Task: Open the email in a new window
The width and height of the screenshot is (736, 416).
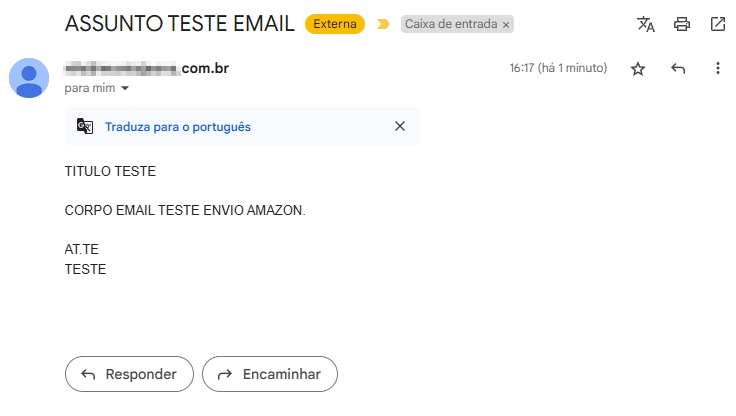Action: pos(718,24)
